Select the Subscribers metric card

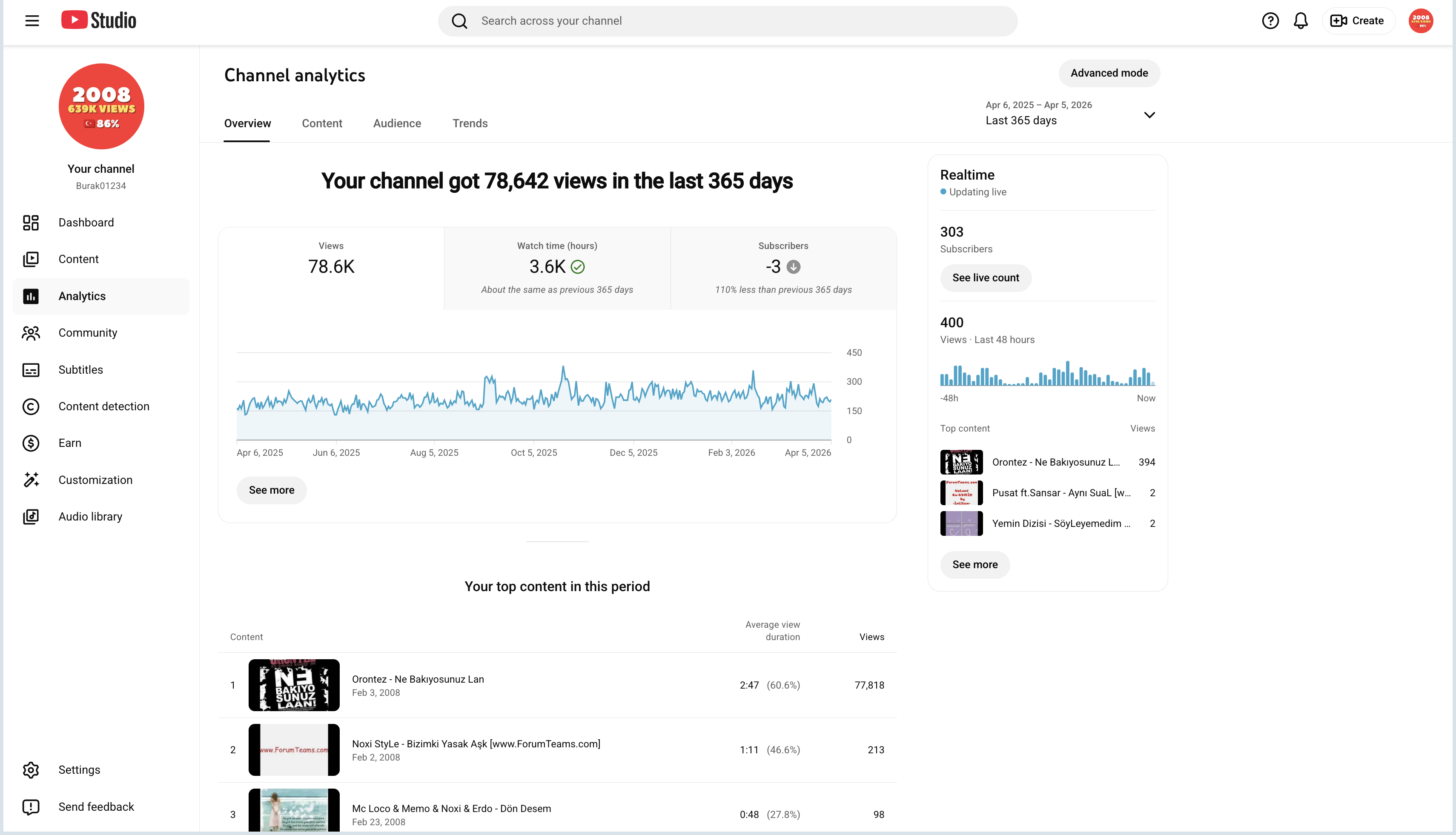783,269
